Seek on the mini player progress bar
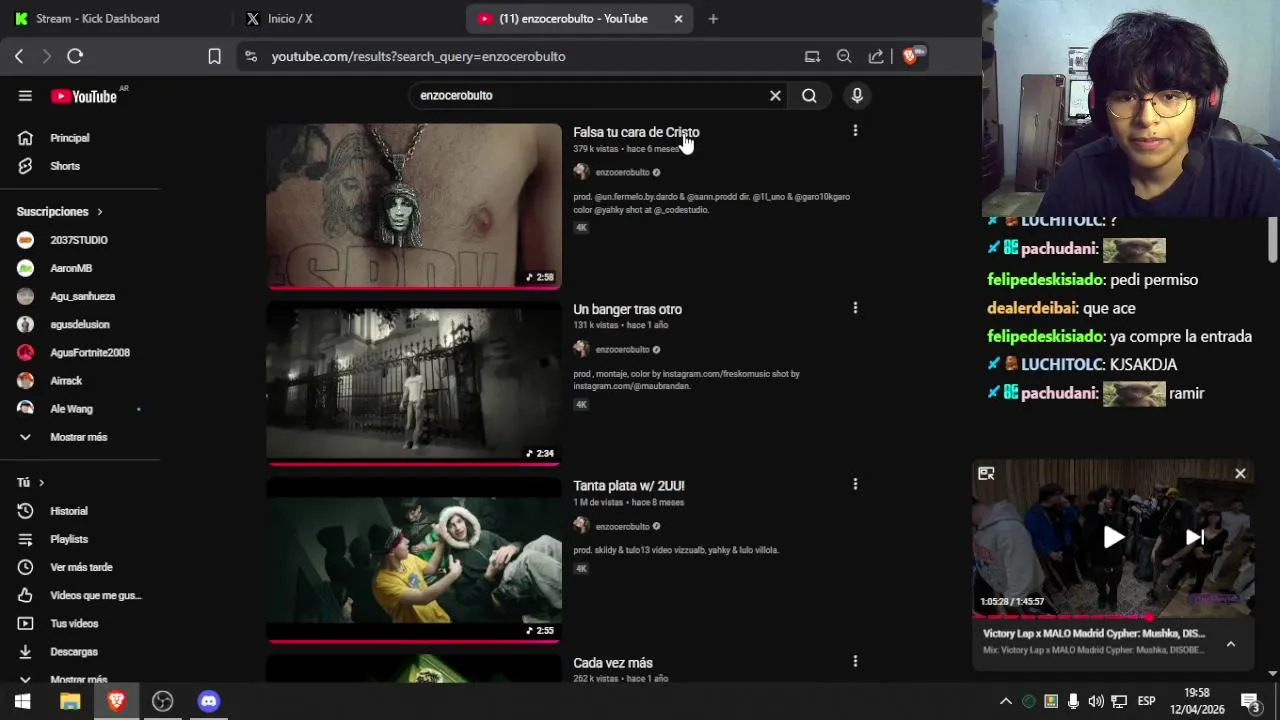Screen dimensions: 1280x720 [1113, 616]
